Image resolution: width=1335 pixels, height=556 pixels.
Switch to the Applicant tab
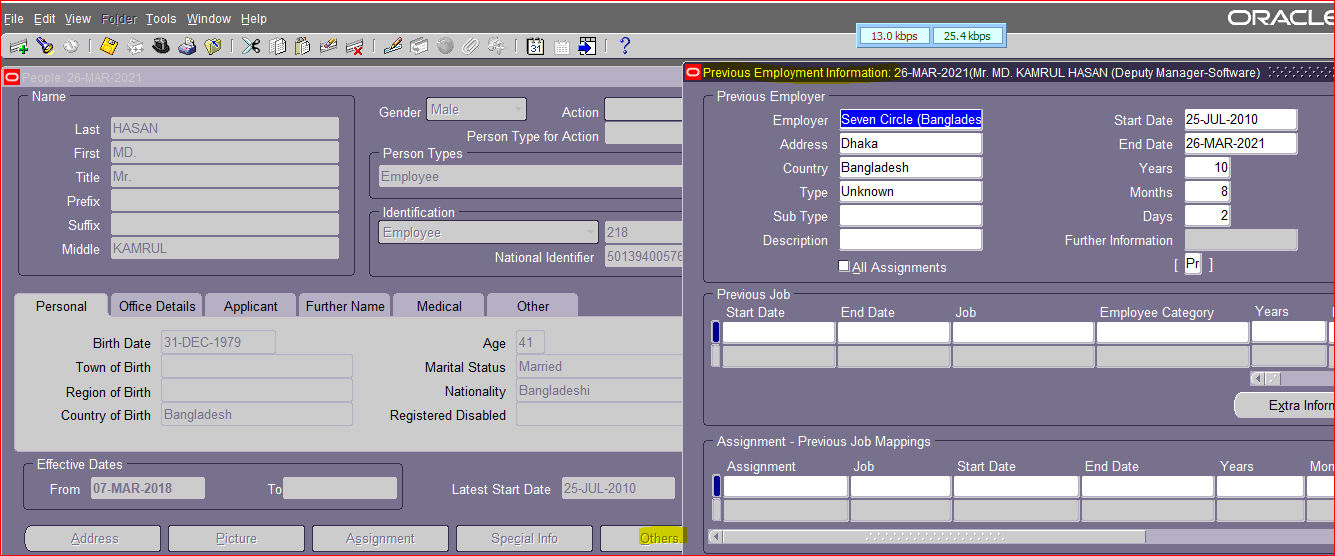[251, 306]
